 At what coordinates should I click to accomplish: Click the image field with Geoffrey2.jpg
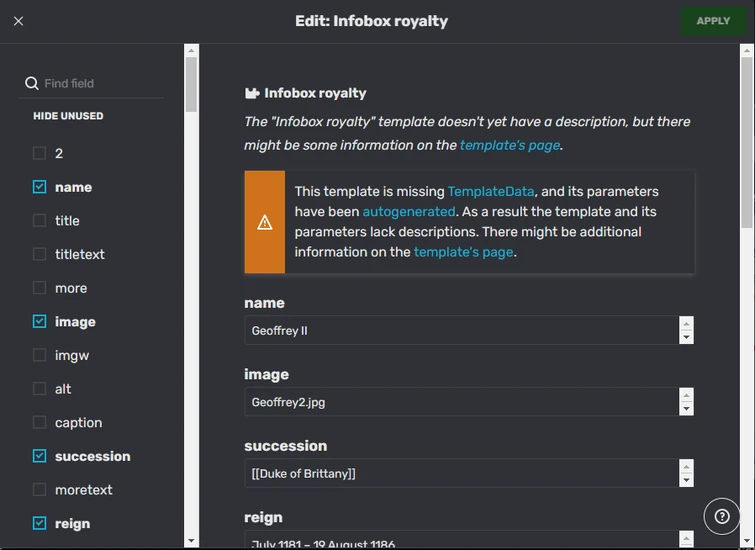460,402
